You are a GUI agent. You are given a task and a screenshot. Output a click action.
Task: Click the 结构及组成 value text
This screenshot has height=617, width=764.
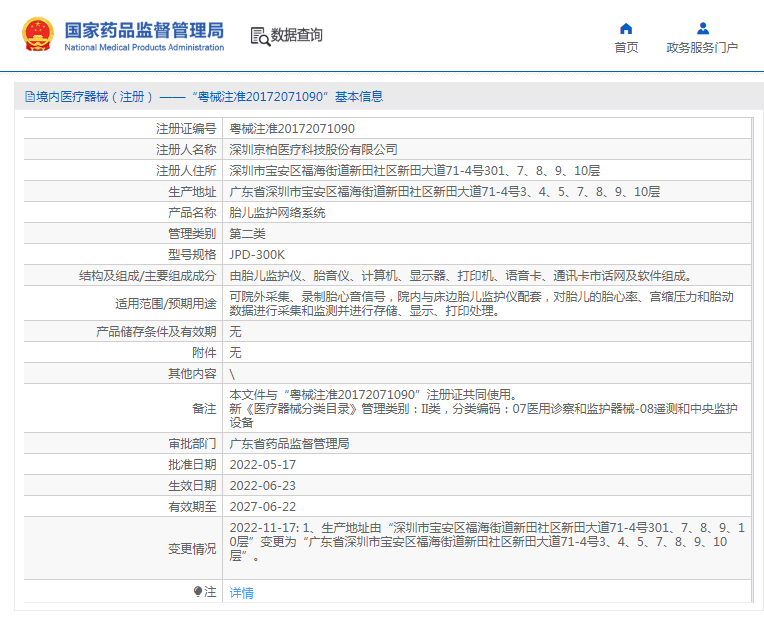(x=461, y=276)
